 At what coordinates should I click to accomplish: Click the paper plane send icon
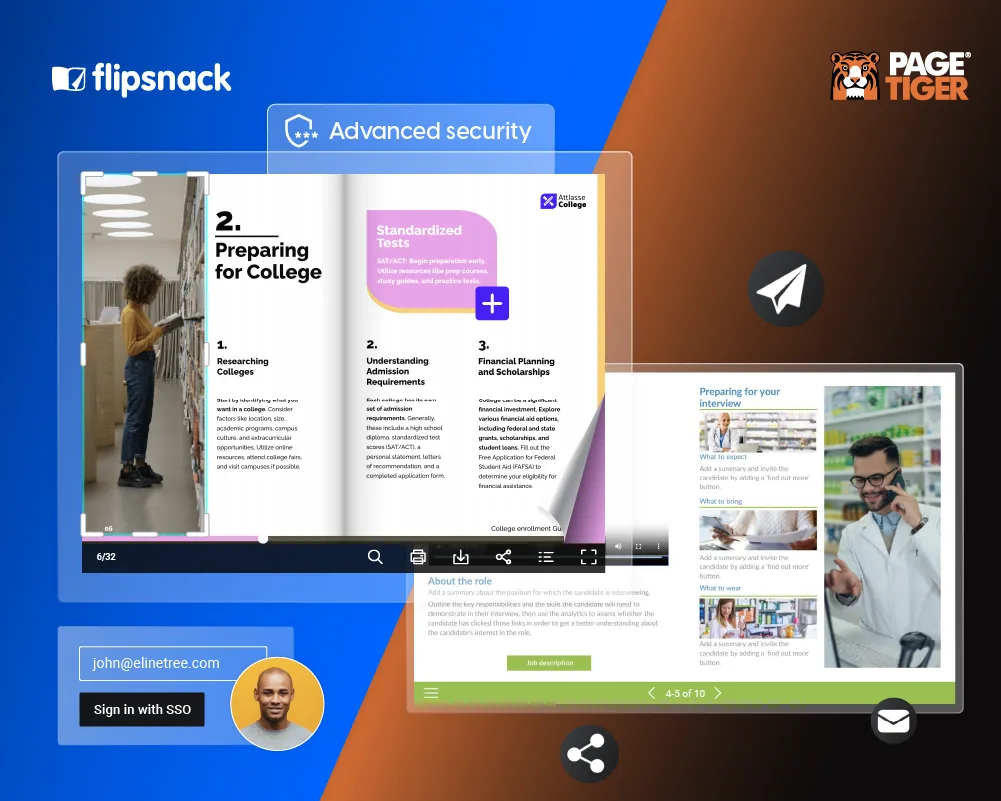(x=786, y=289)
